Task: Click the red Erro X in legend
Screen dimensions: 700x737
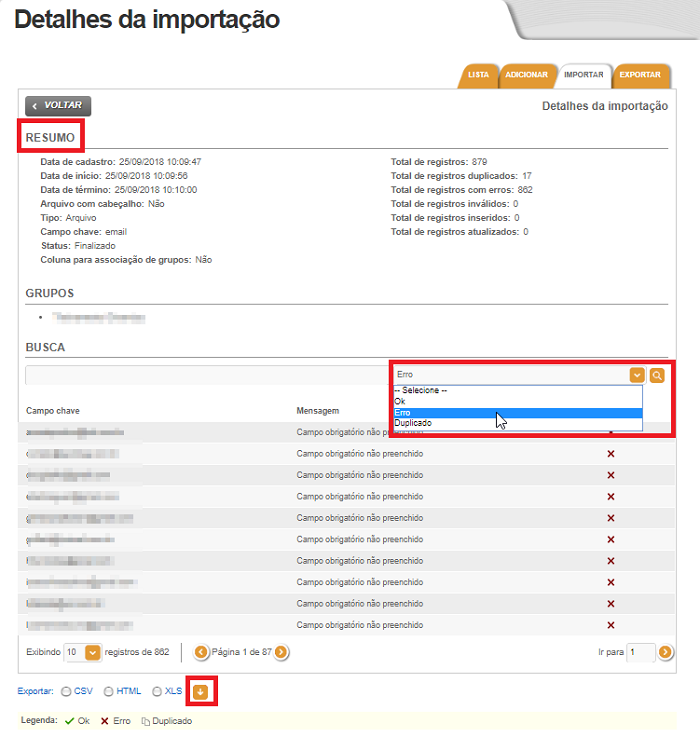Action: pos(105,721)
